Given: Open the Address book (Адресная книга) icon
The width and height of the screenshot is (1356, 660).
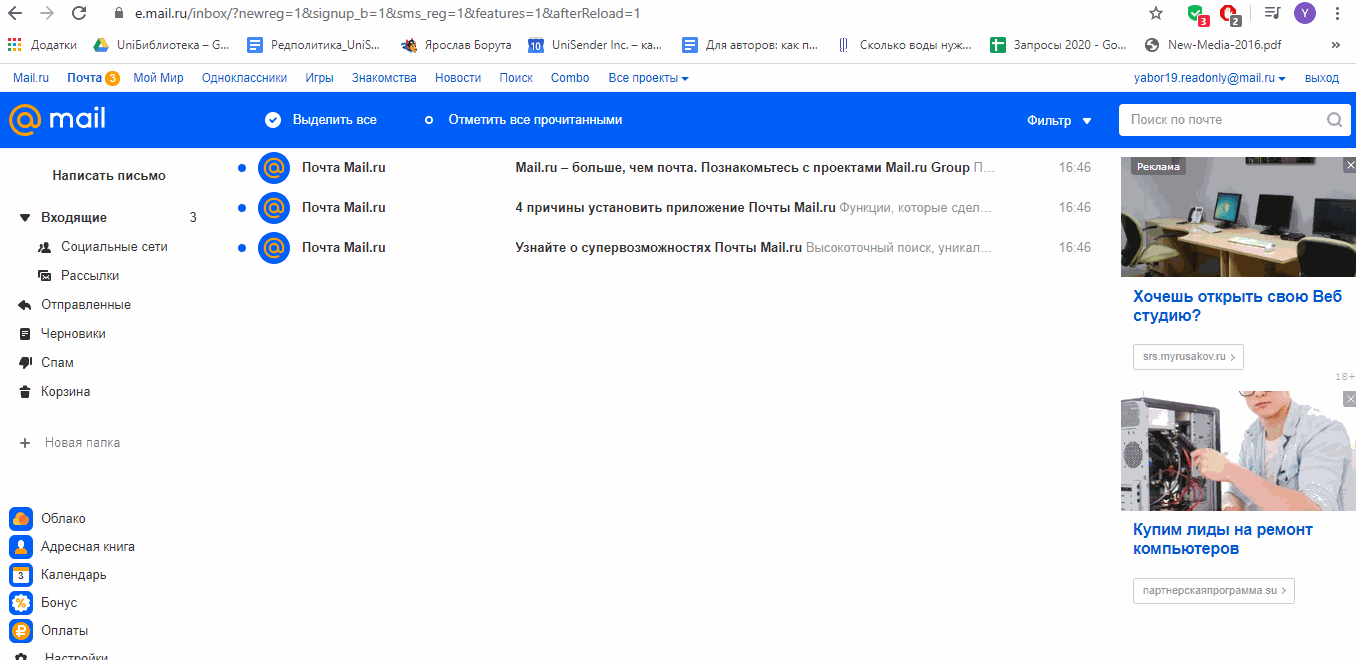Looking at the screenshot, I should (x=21, y=547).
